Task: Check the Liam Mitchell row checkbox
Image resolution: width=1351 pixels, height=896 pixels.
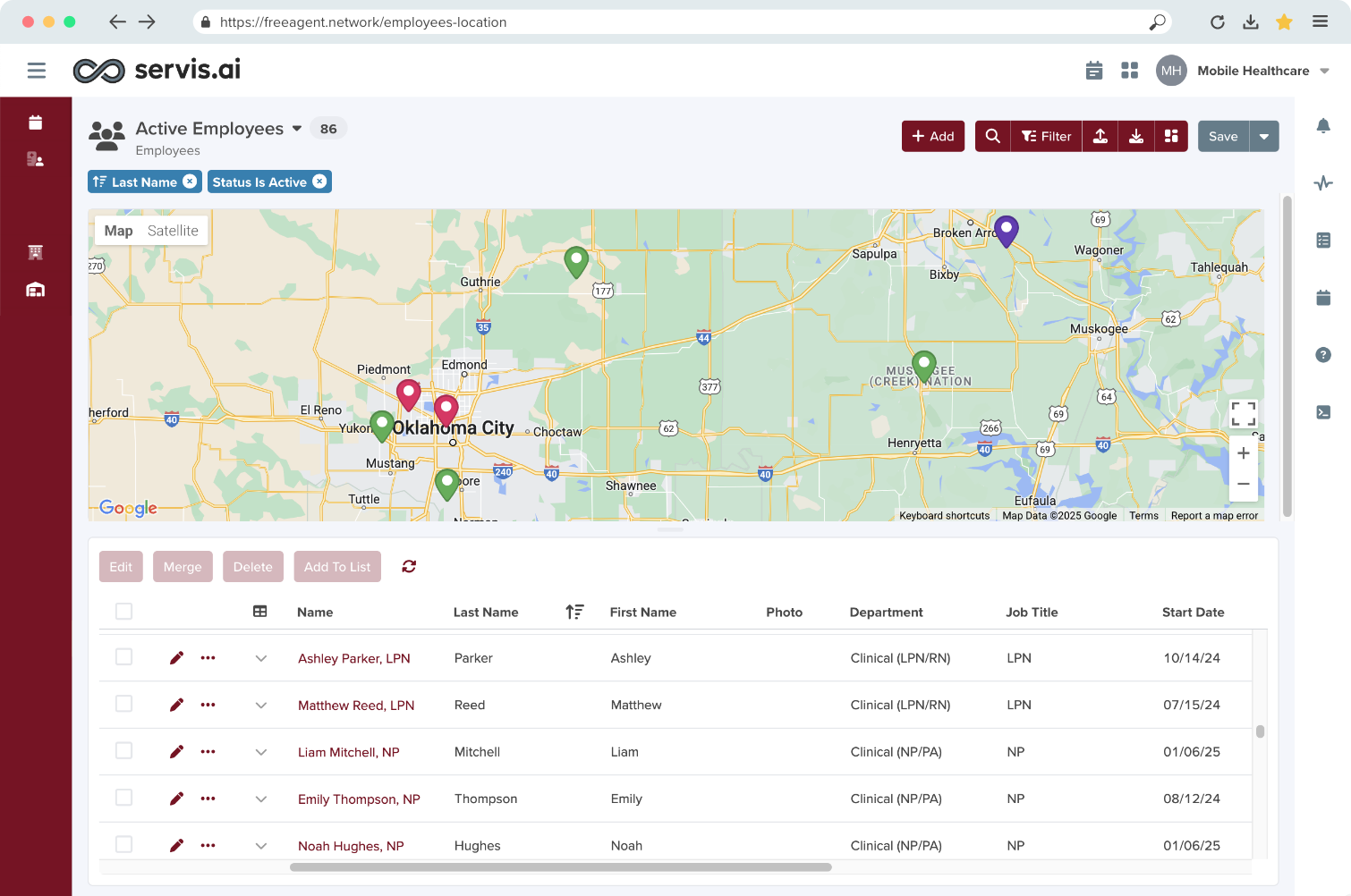Action: tap(123, 751)
